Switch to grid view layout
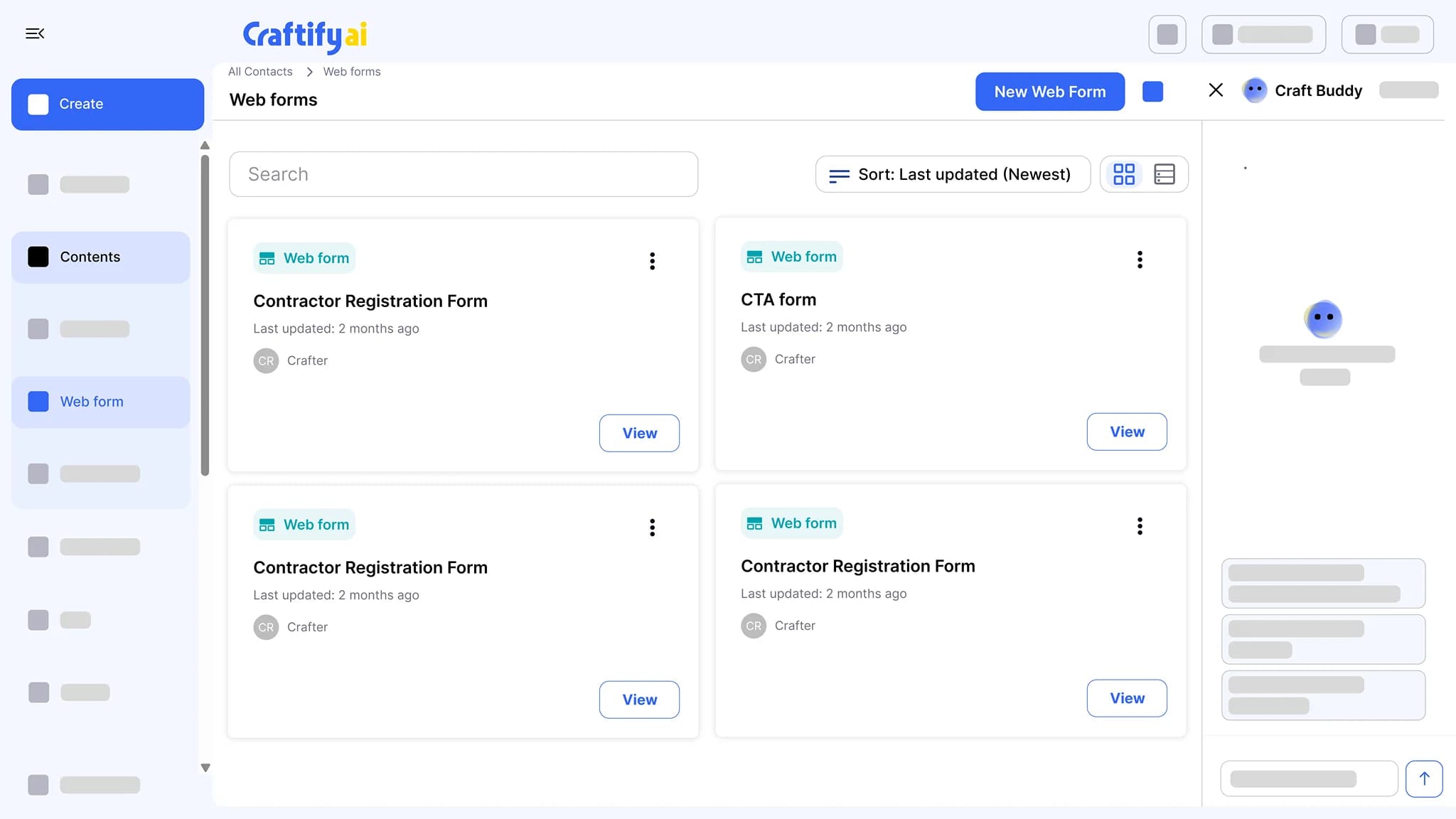 (x=1124, y=174)
